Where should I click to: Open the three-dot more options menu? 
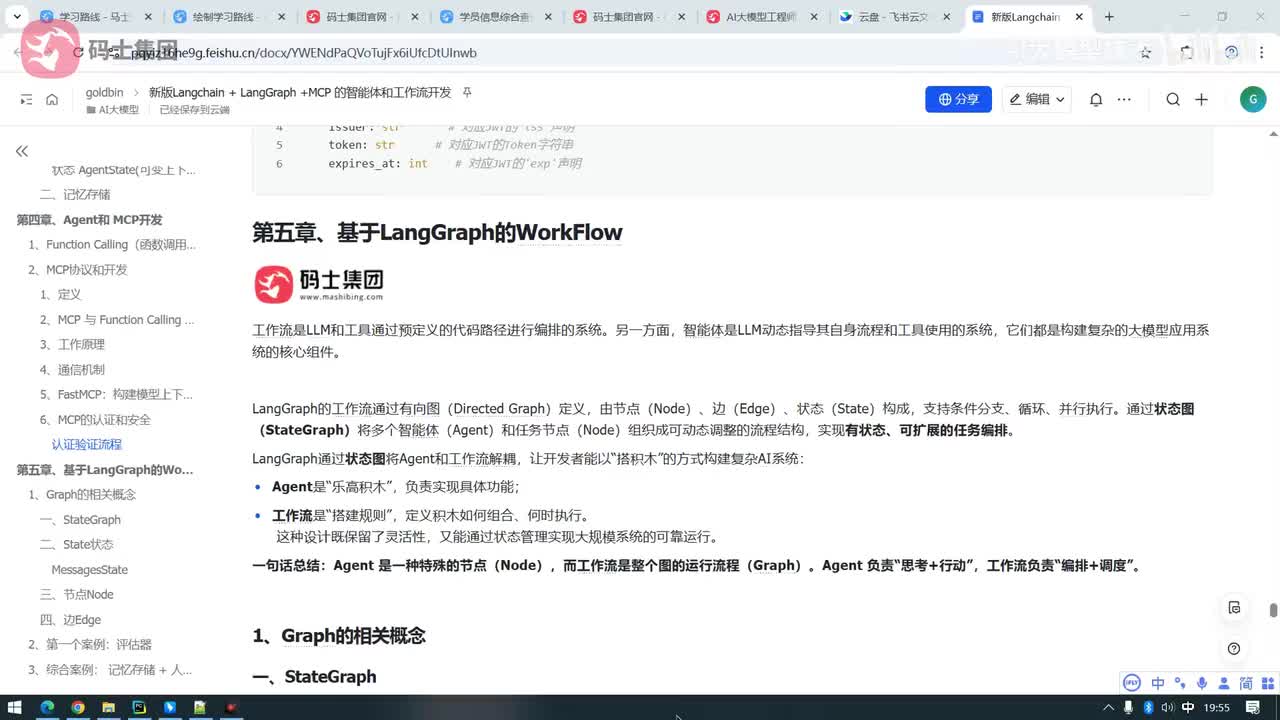coord(1124,99)
